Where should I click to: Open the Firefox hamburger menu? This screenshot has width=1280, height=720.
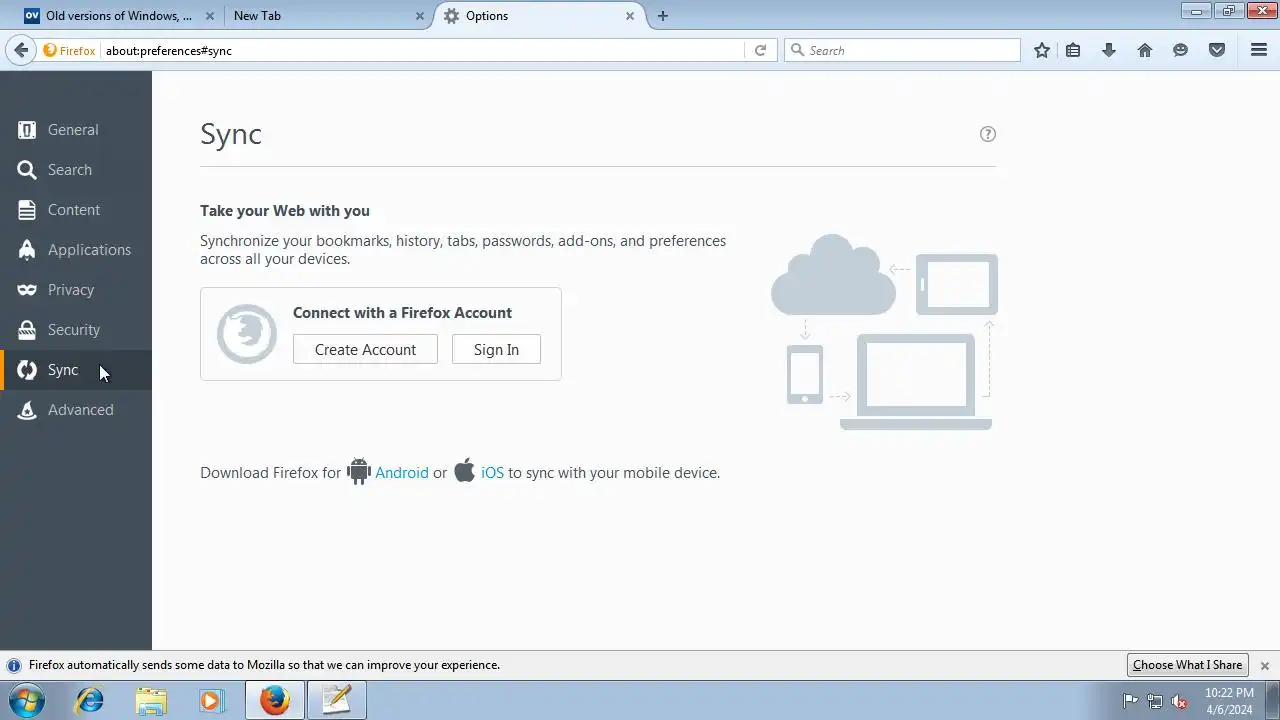click(x=1259, y=50)
